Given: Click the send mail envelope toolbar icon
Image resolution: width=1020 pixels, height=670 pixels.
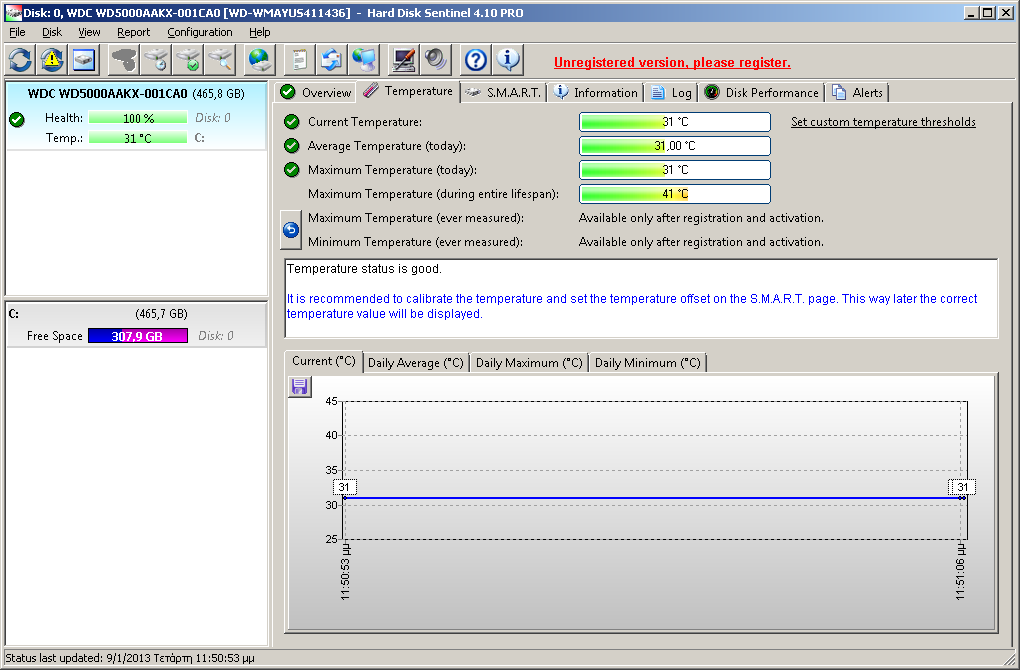Looking at the screenshot, I should [x=332, y=60].
